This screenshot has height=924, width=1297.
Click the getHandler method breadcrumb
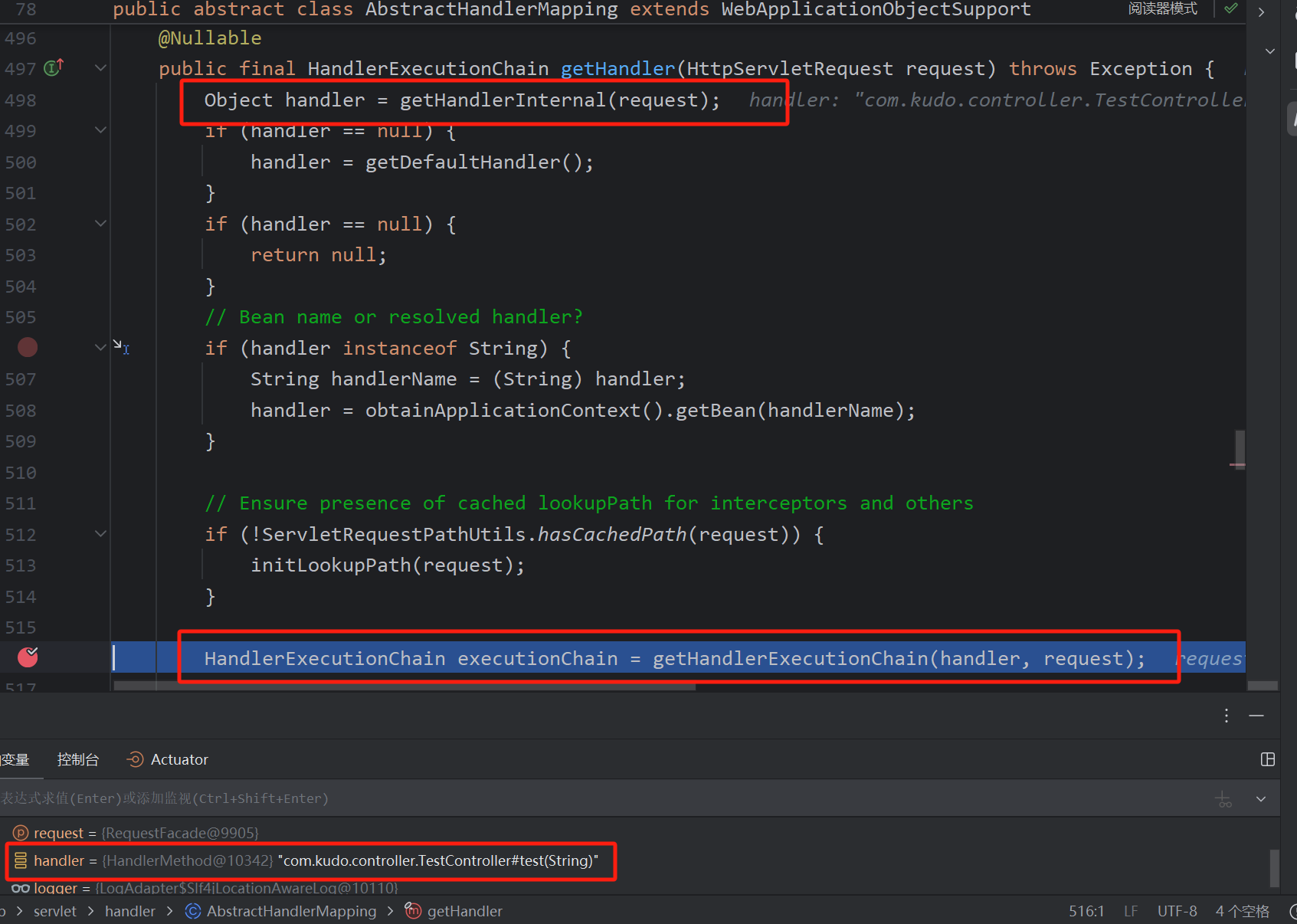pos(464,911)
